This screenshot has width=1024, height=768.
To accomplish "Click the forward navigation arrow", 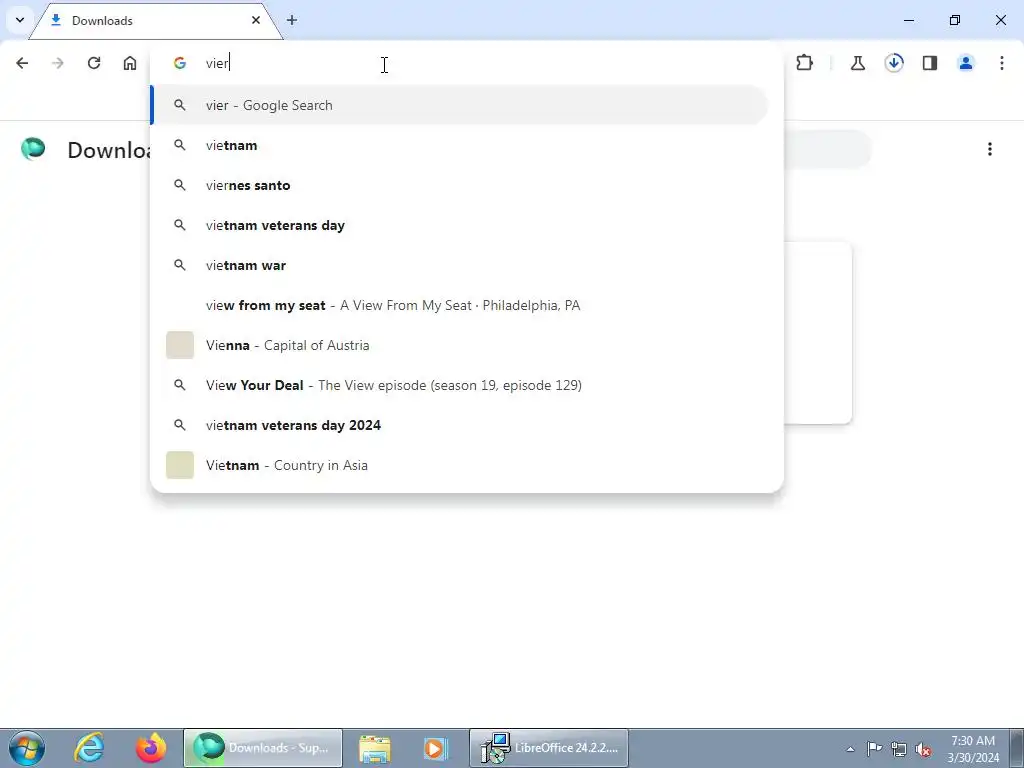I will point(58,63).
